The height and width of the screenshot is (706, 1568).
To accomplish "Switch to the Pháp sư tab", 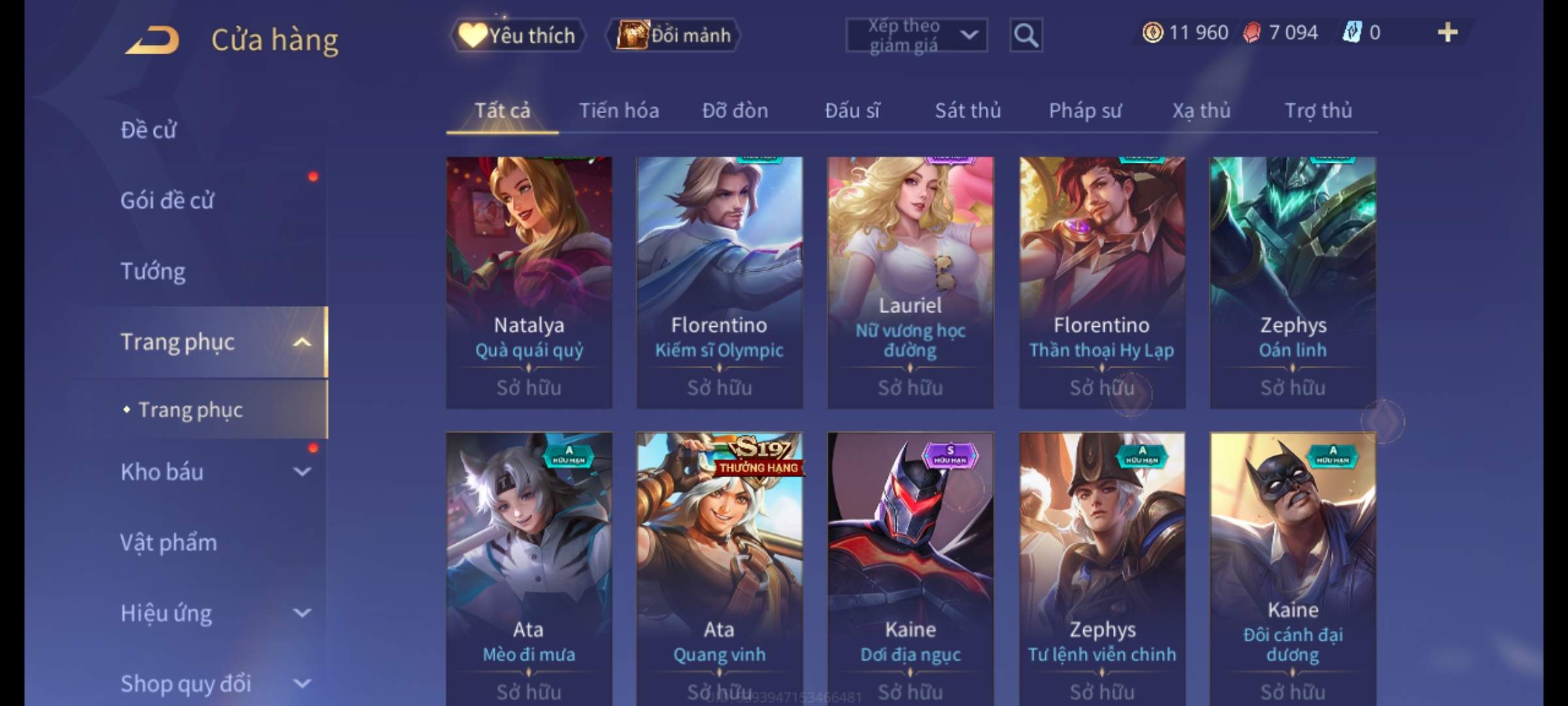I will pos(1085,110).
